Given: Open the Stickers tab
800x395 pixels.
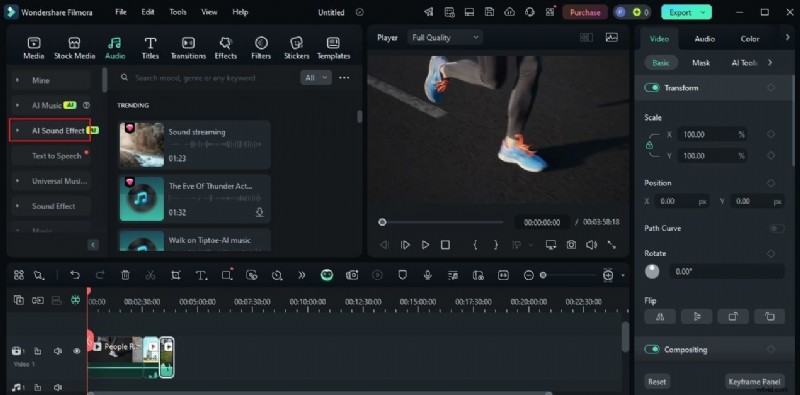Looking at the screenshot, I should pos(296,48).
